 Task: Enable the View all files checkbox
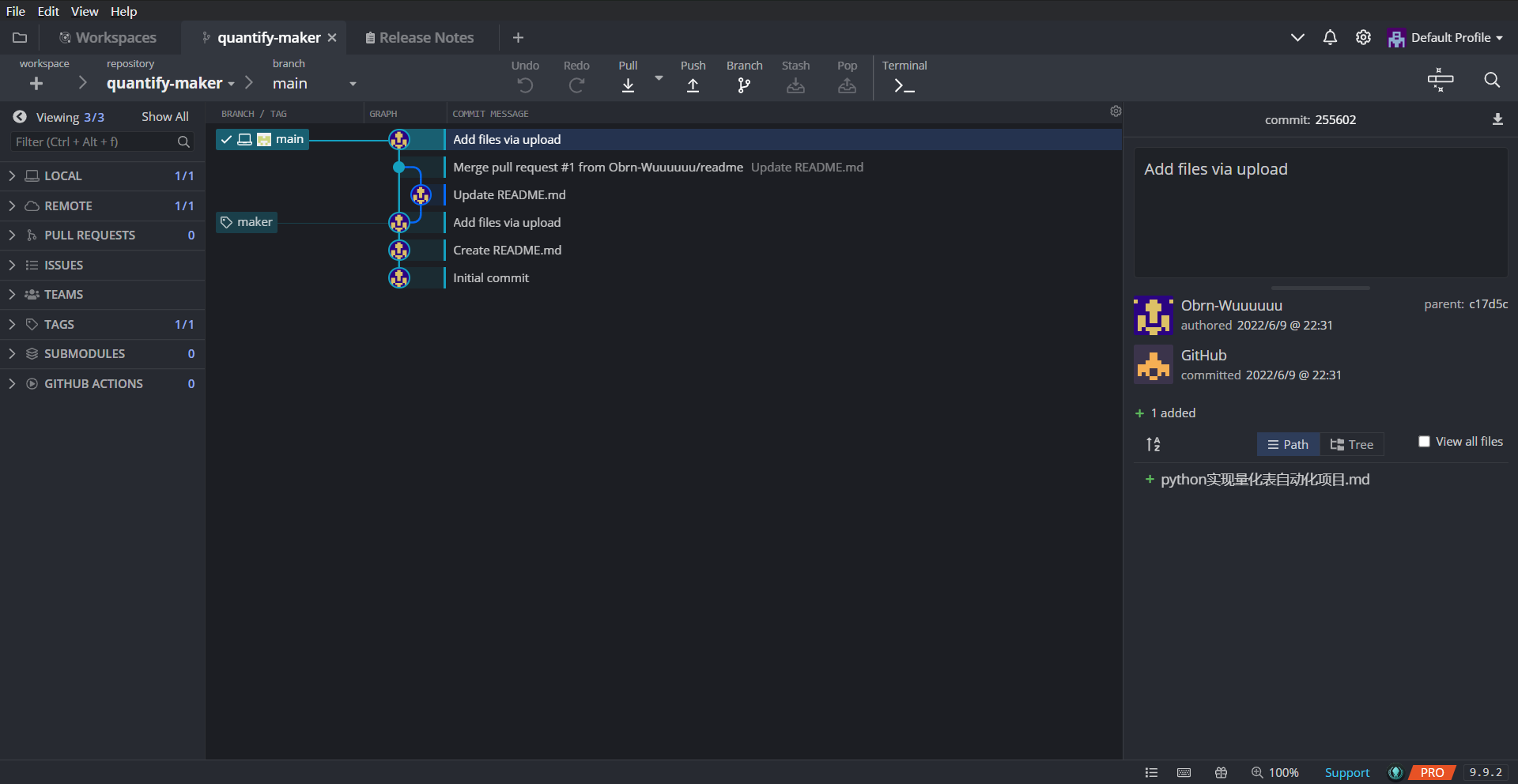click(1424, 442)
